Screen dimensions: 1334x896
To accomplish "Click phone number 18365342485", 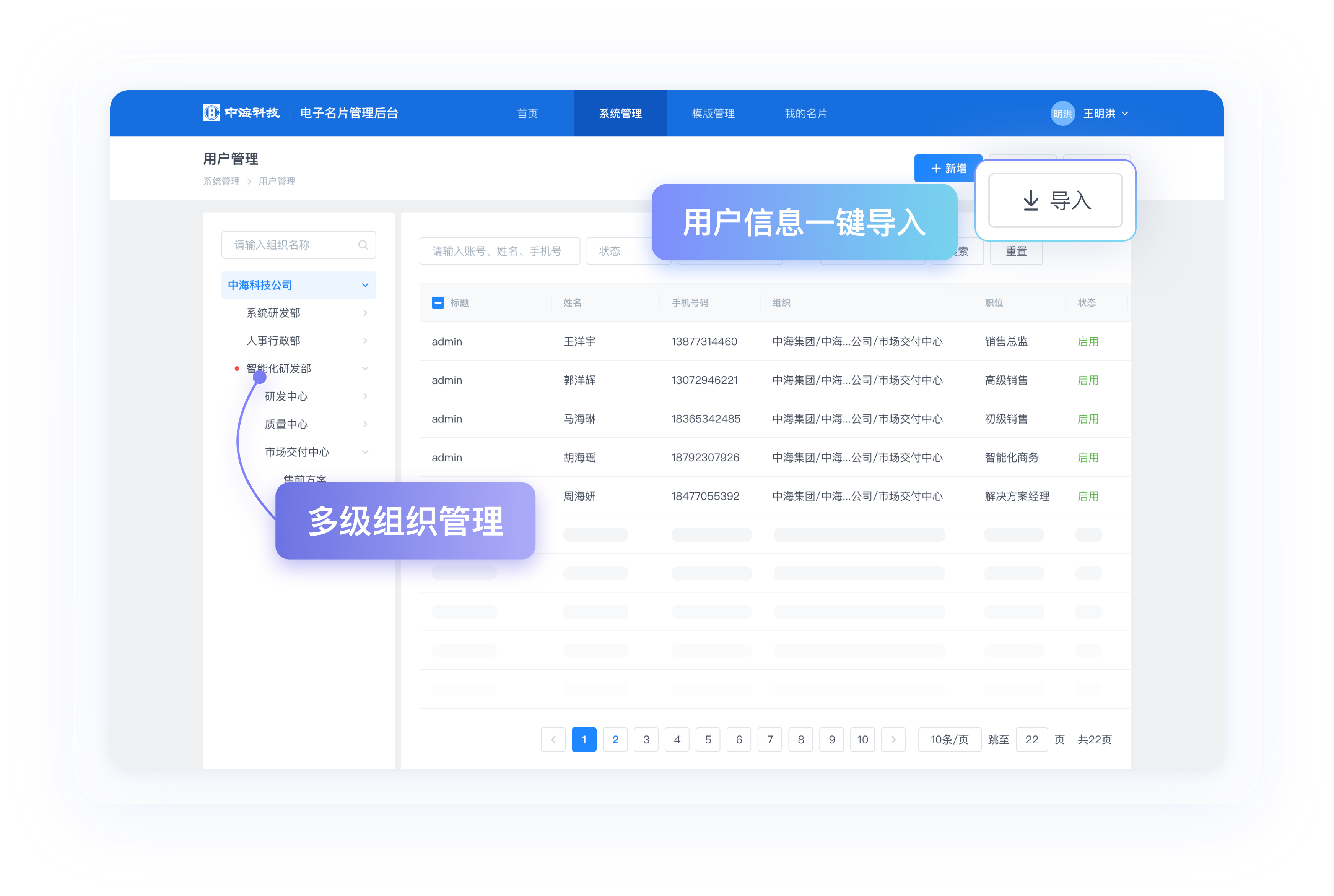I will 705,418.
